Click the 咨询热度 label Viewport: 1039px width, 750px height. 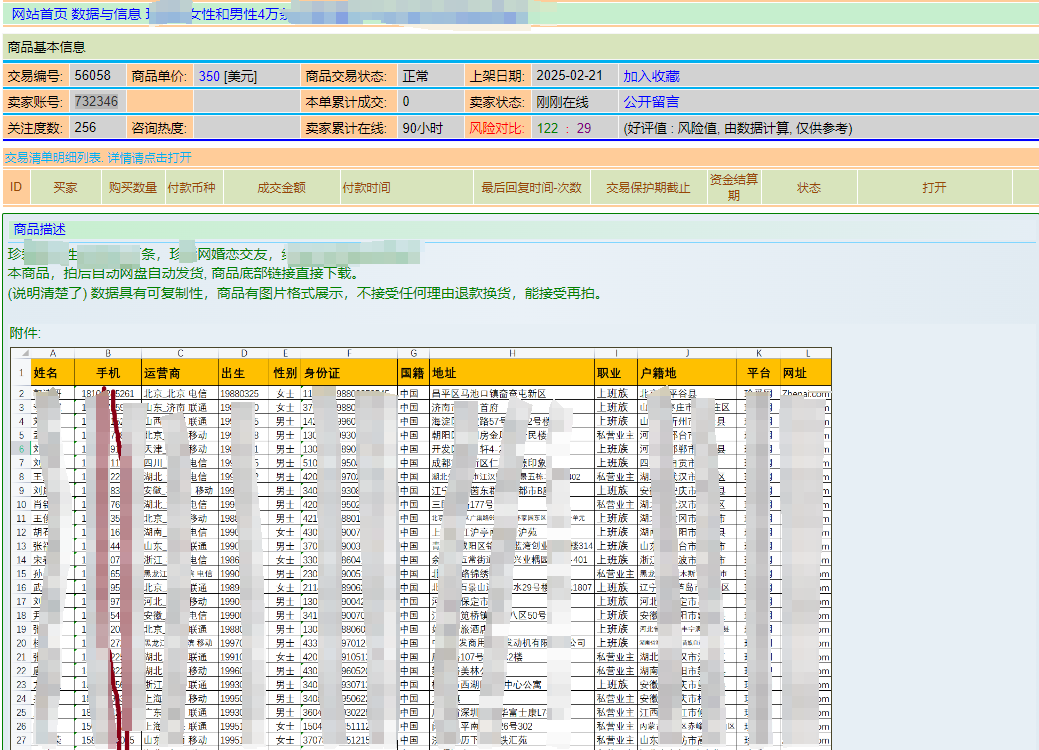[159, 128]
